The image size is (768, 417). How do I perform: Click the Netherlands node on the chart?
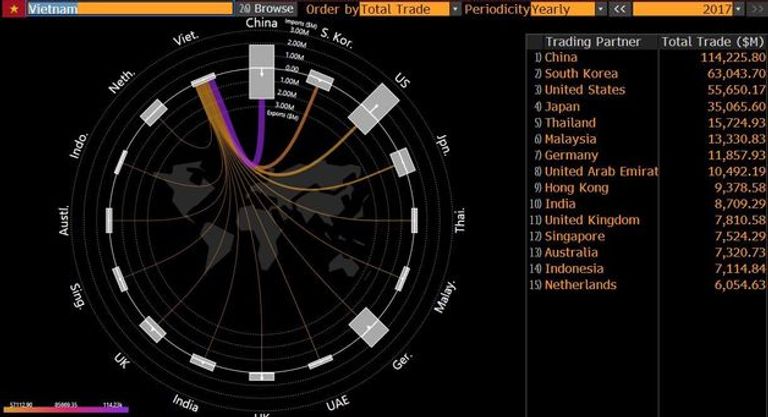coord(153,112)
